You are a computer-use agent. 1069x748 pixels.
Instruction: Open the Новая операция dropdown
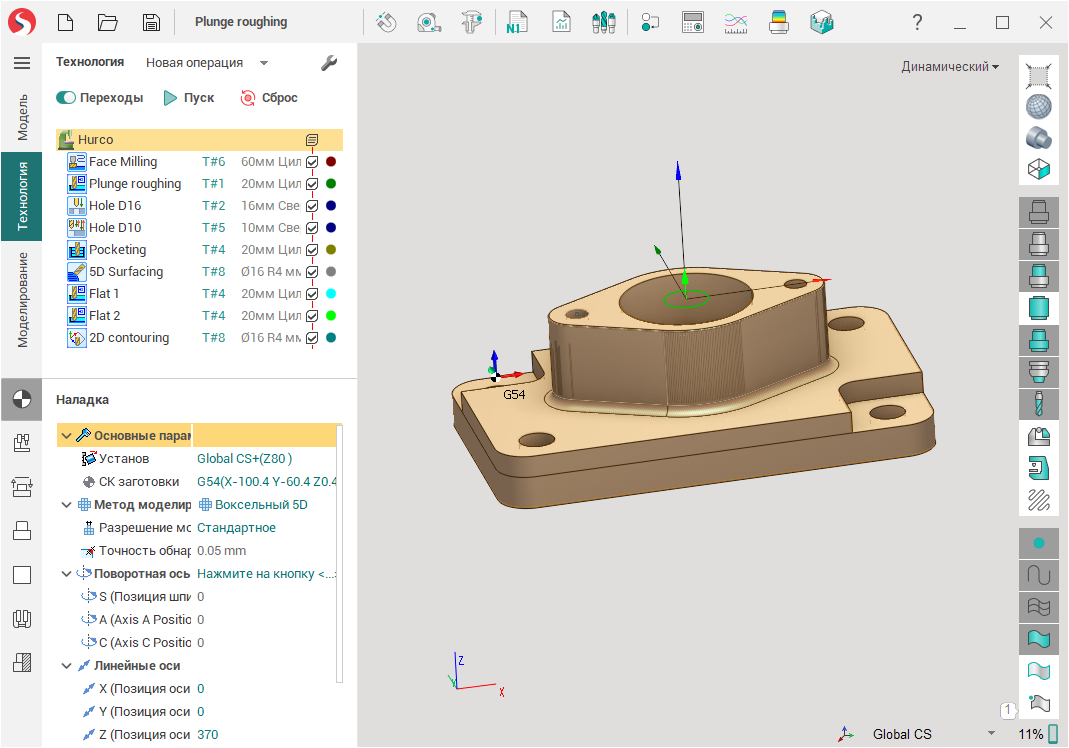tap(264, 63)
